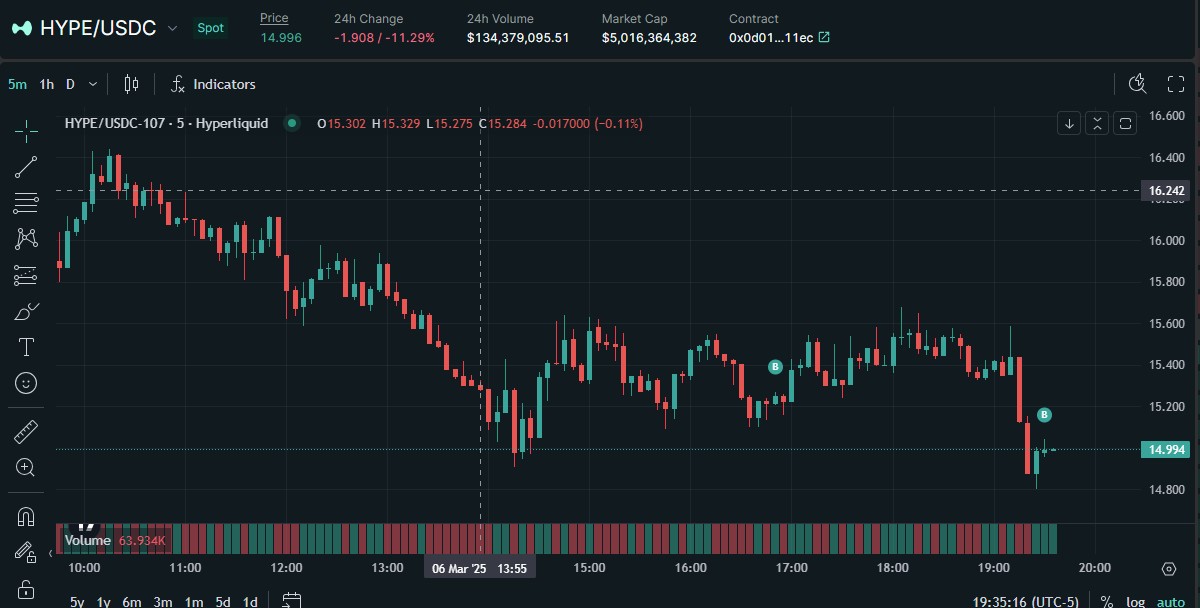Toggle percentage price scale

[1107, 601]
